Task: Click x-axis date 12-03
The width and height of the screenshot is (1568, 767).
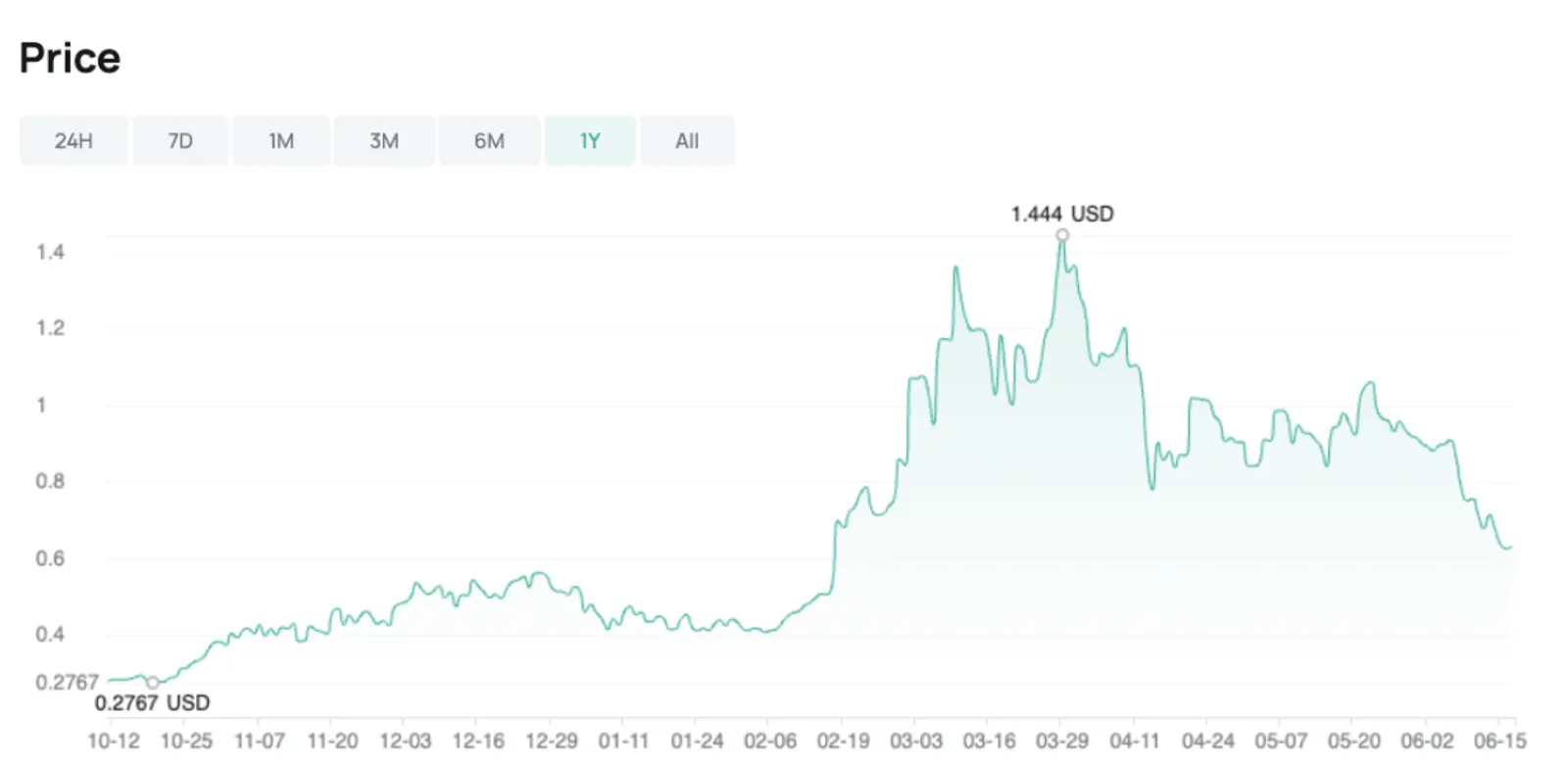Action: [406, 742]
